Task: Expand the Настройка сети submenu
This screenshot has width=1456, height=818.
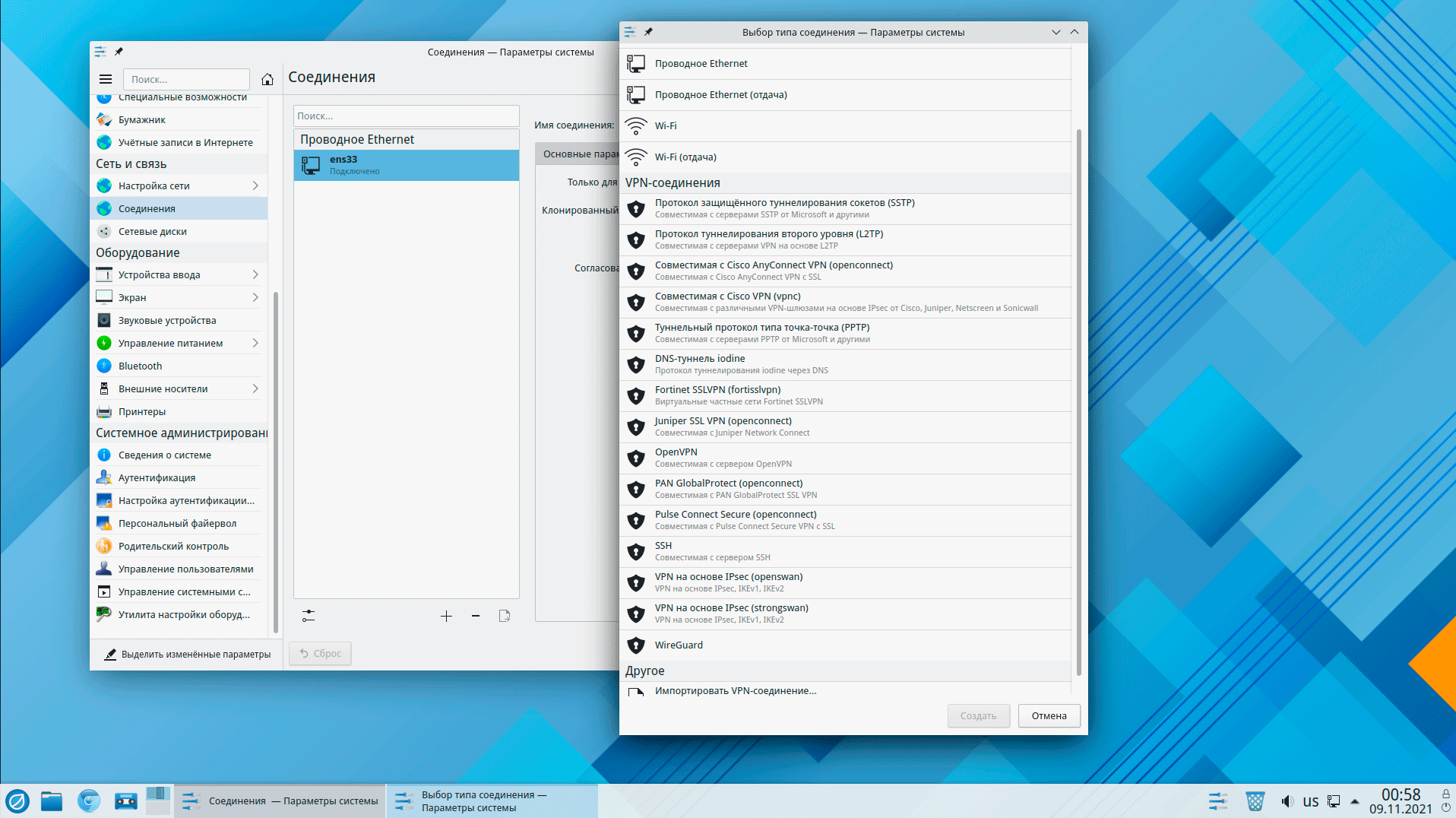Action: [x=255, y=185]
